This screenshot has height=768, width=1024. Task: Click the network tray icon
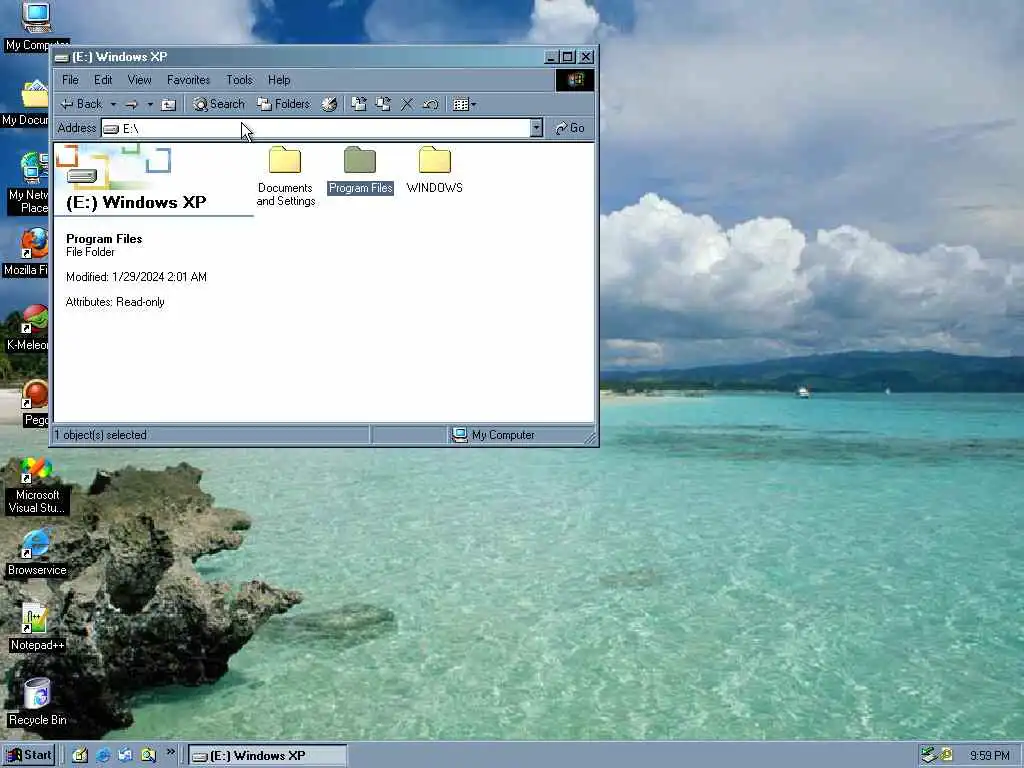tap(928, 756)
